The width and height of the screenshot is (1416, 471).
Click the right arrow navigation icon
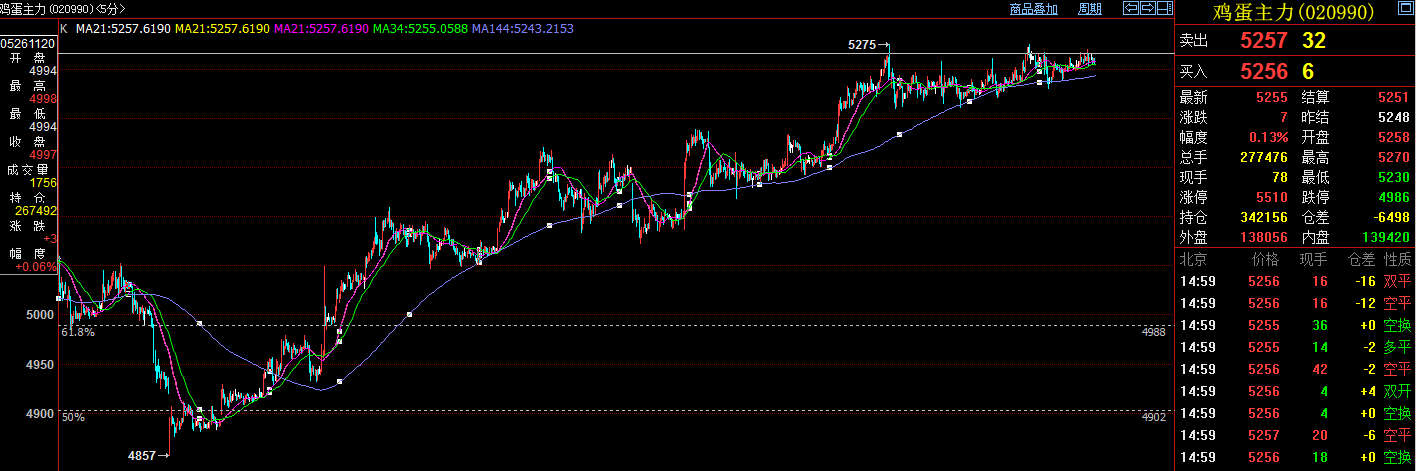(x=1147, y=9)
